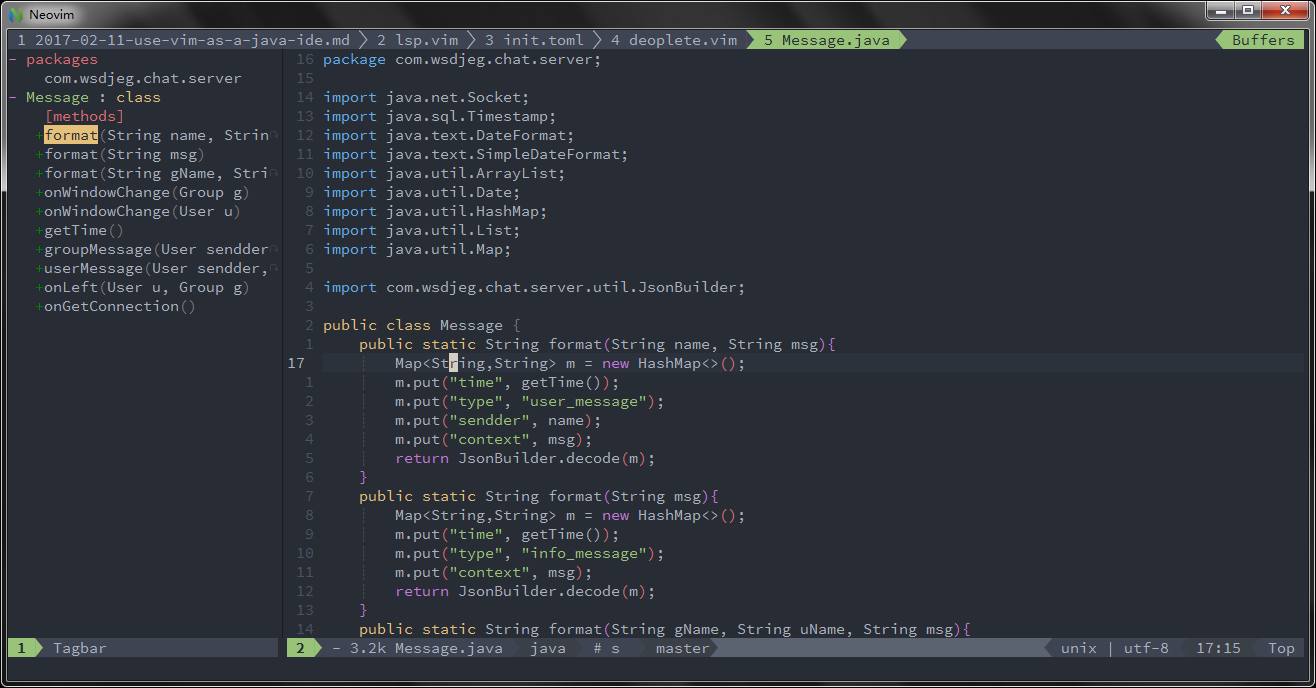The height and width of the screenshot is (688, 1316).
Task: Jump to userMessage(User sendder, method
Action: tap(156, 268)
